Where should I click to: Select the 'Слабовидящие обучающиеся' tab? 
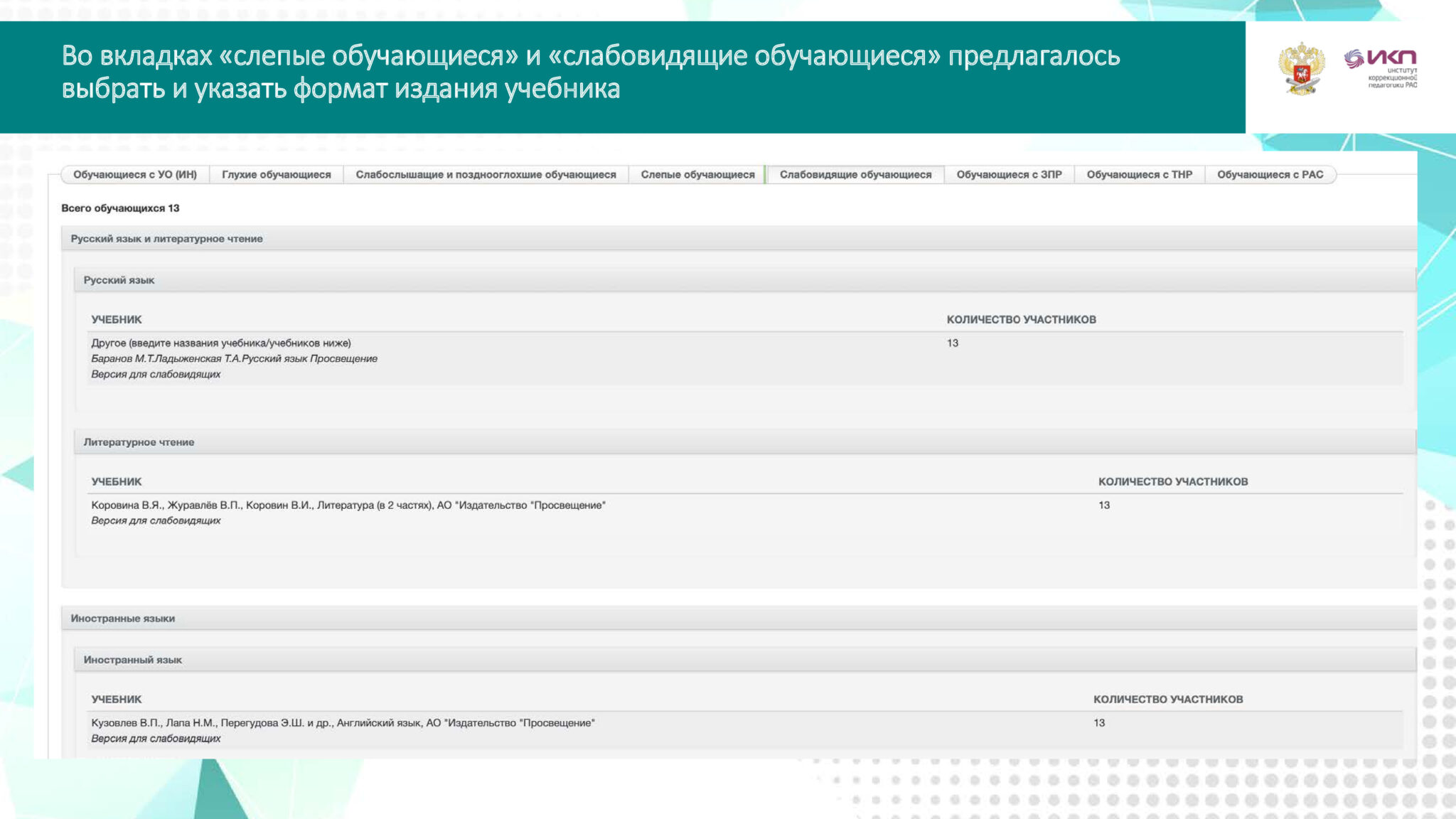pos(855,174)
